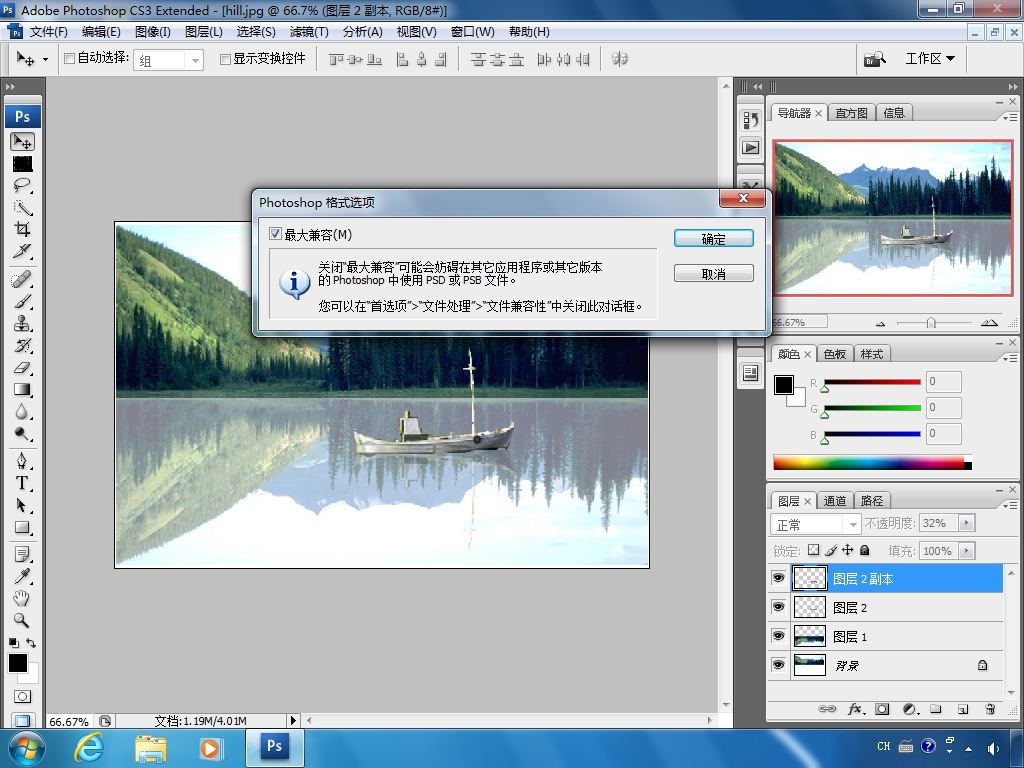The width and height of the screenshot is (1024, 768).
Task: Click 取消 in format options dialog
Action: (714, 274)
